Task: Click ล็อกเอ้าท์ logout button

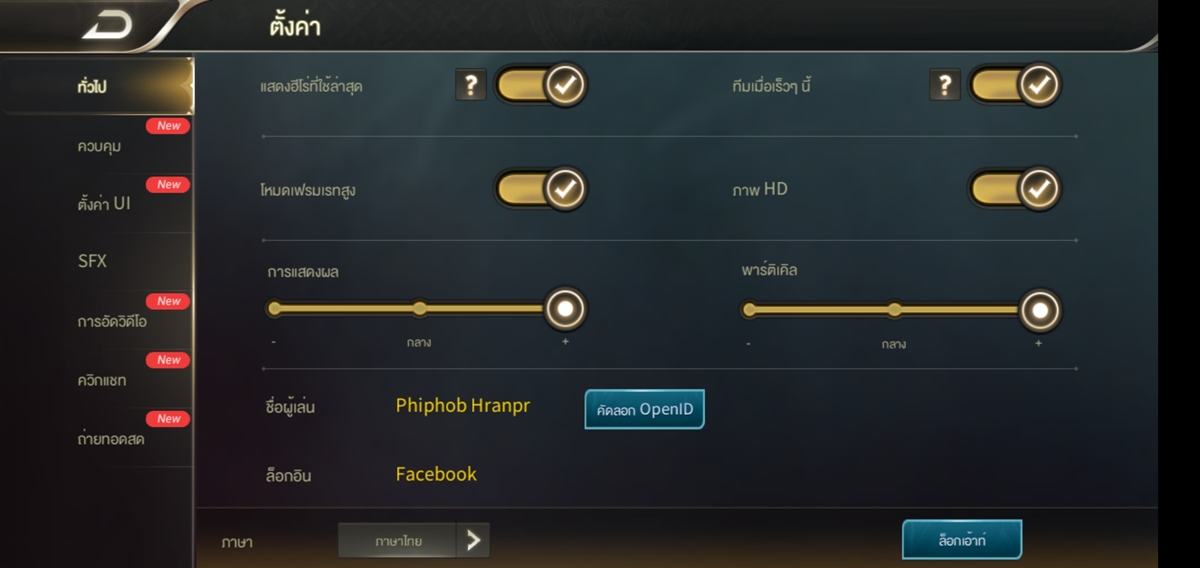Action: coord(962,540)
